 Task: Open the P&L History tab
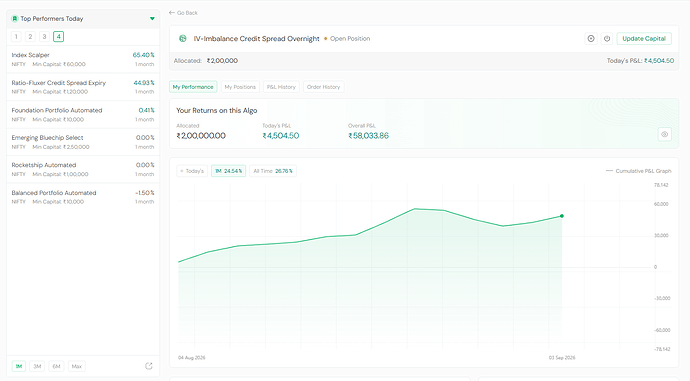(281, 87)
